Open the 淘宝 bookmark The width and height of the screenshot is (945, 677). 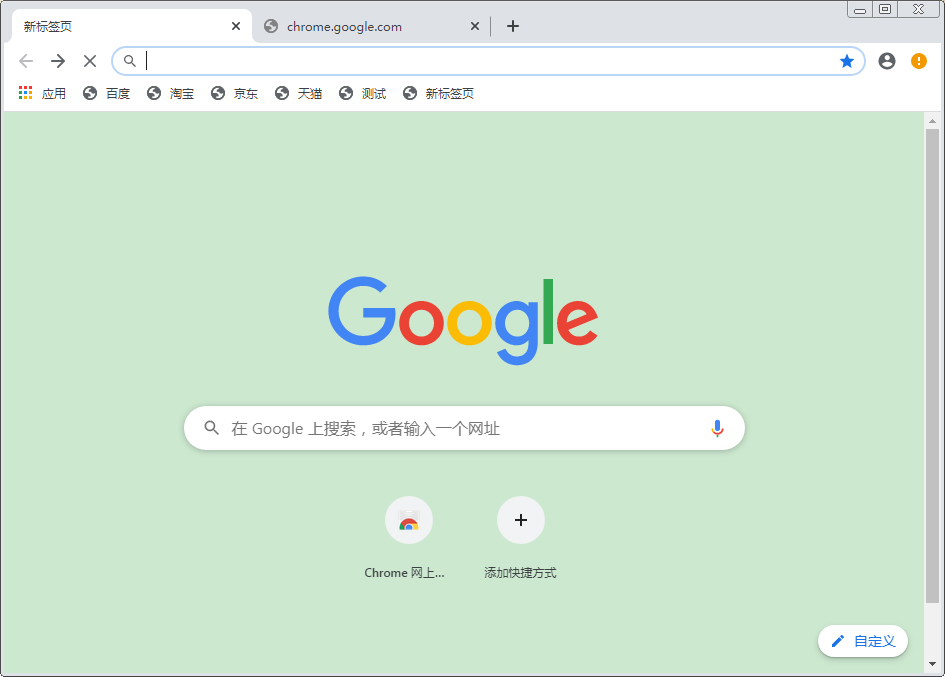(x=170, y=92)
